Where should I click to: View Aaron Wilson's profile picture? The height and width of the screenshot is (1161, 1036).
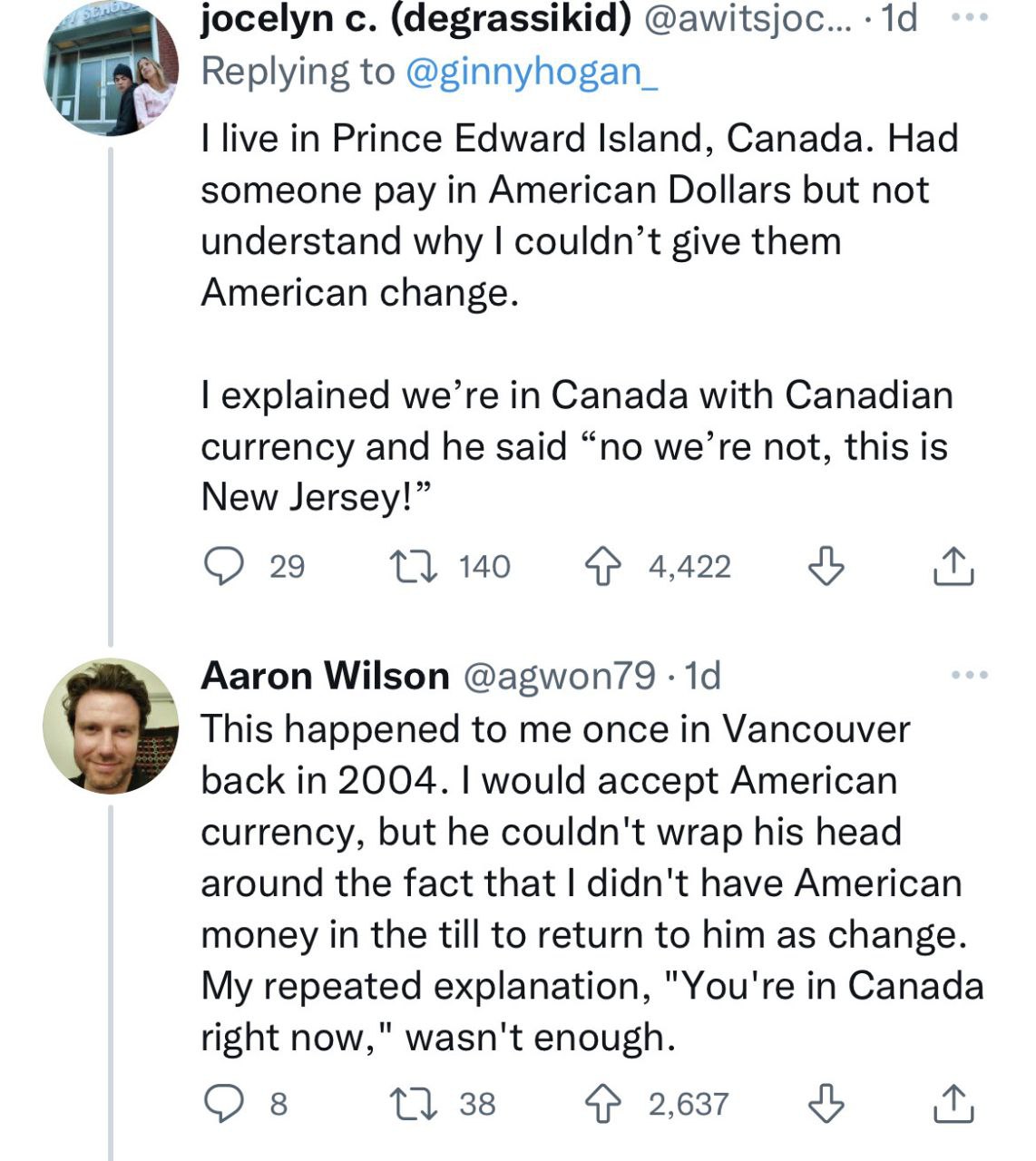(x=111, y=726)
